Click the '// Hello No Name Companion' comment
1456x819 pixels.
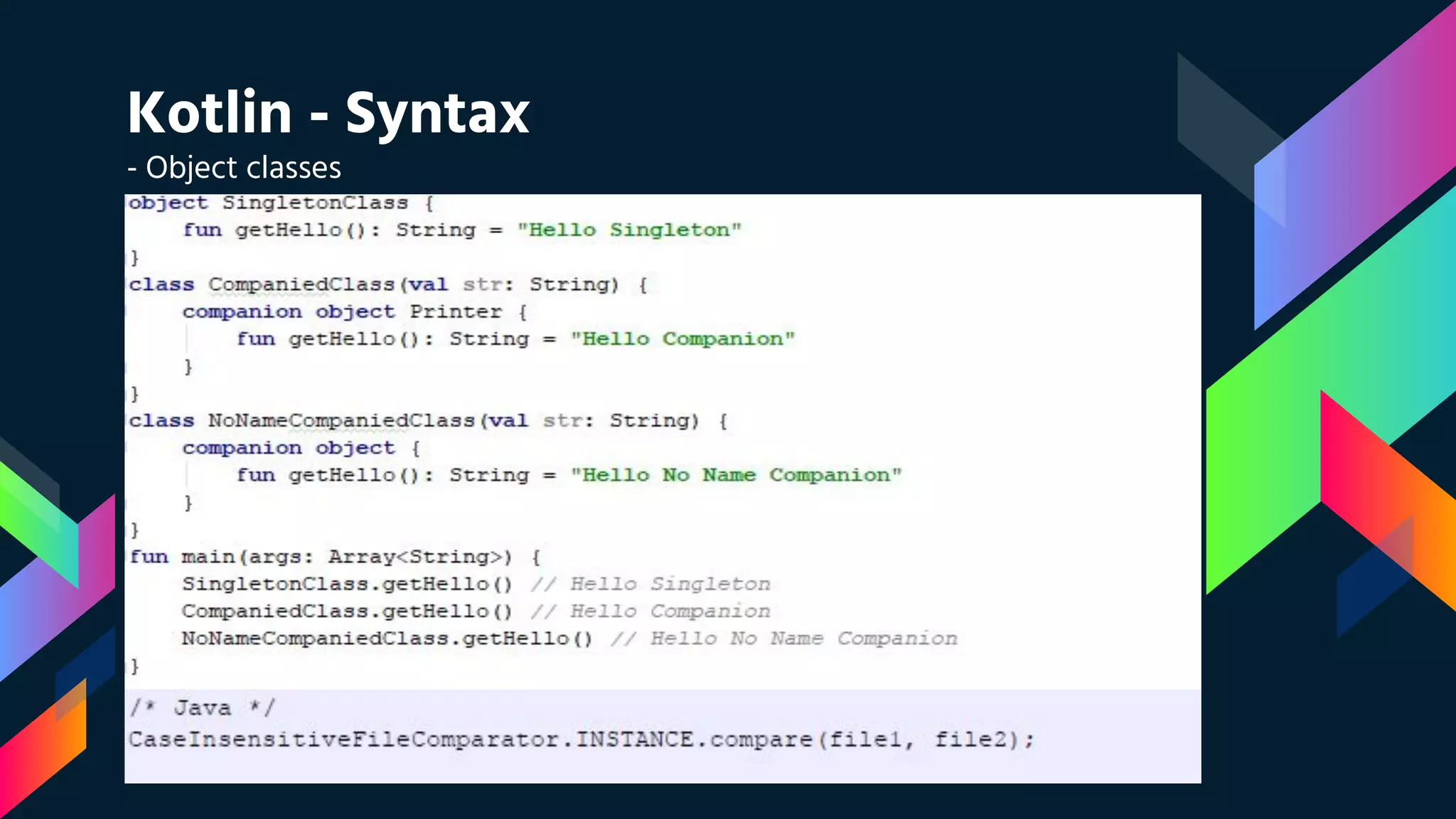point(784,638)
